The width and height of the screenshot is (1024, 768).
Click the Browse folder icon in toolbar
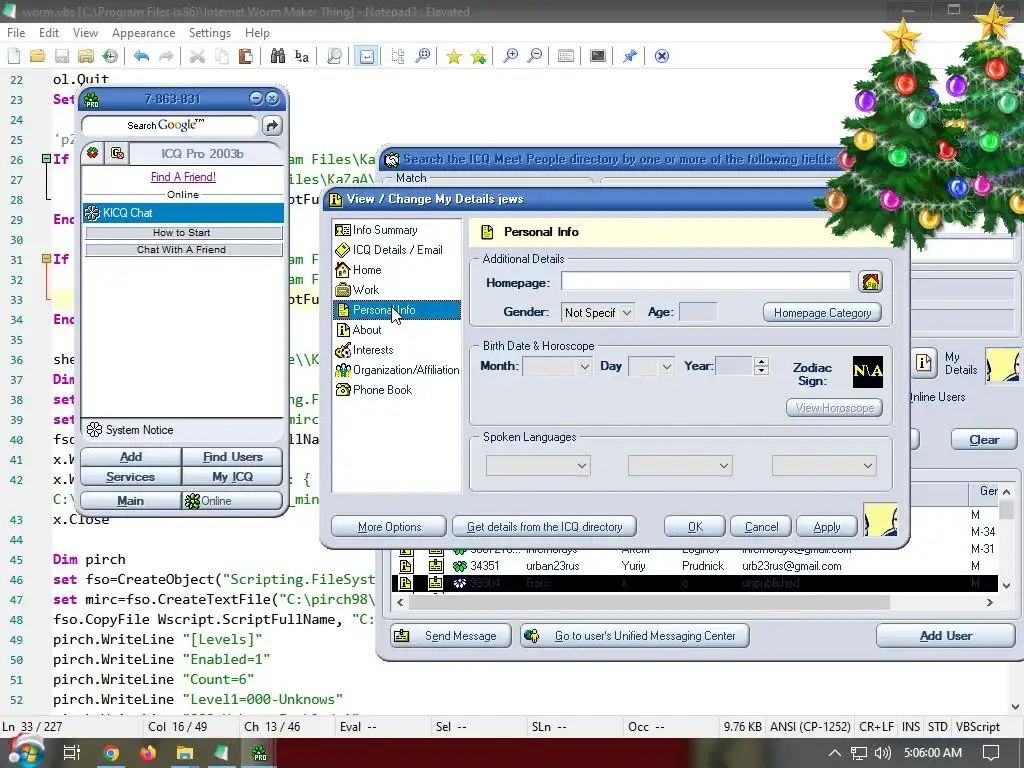click(86, 56)
